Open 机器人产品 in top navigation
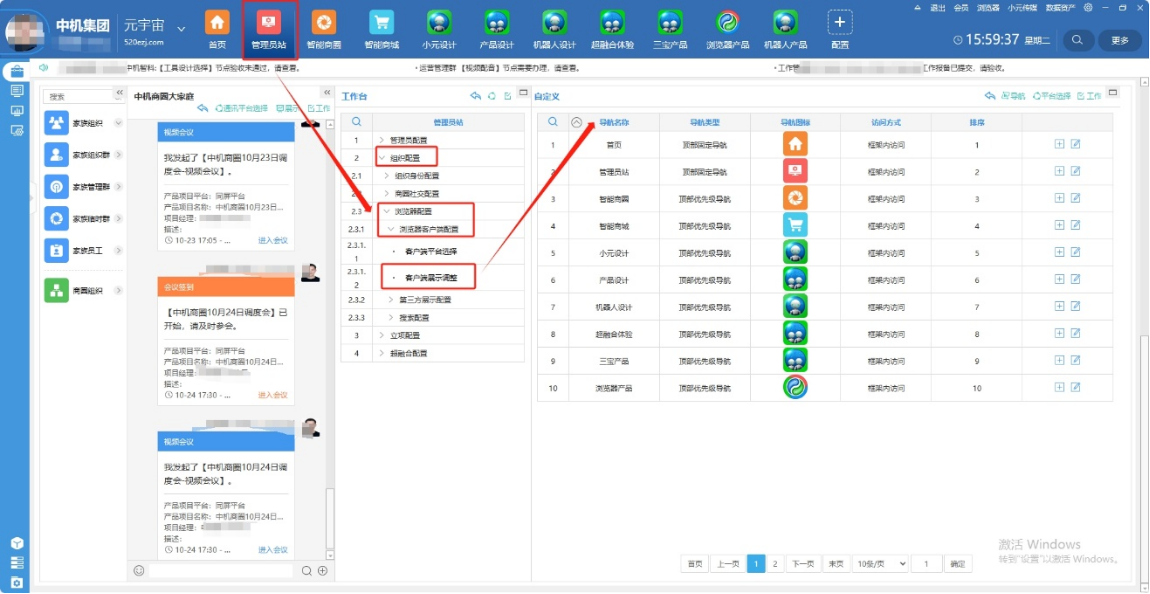 [x=785, y=23]
